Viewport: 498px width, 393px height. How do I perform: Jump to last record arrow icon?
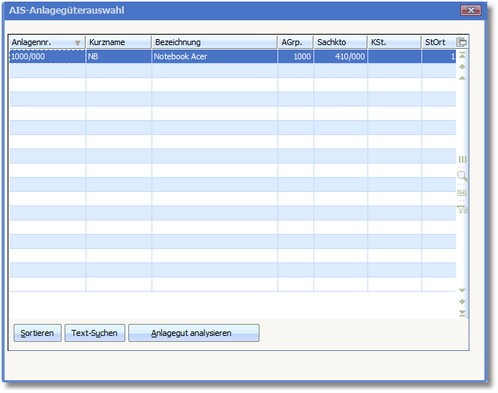pyautogui.click(x=462, y=313)
